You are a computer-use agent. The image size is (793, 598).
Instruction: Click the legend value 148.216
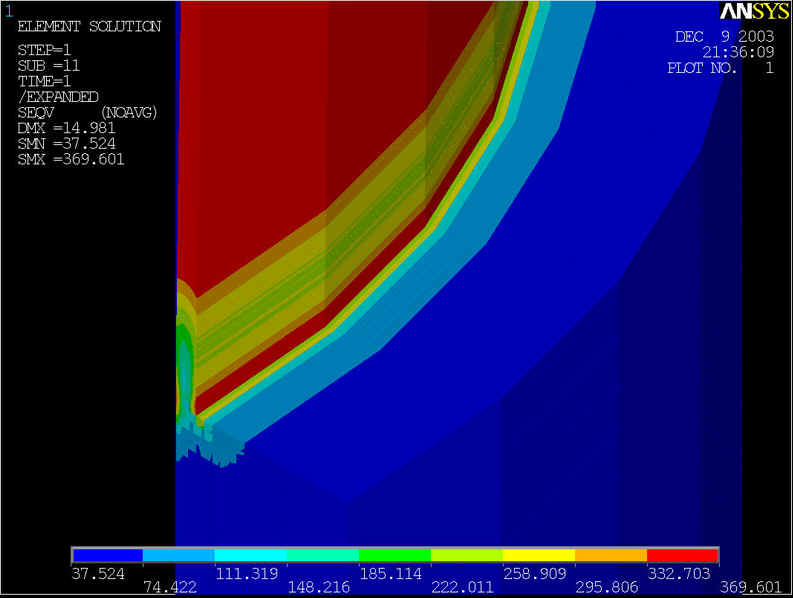[x=319, y=587]
